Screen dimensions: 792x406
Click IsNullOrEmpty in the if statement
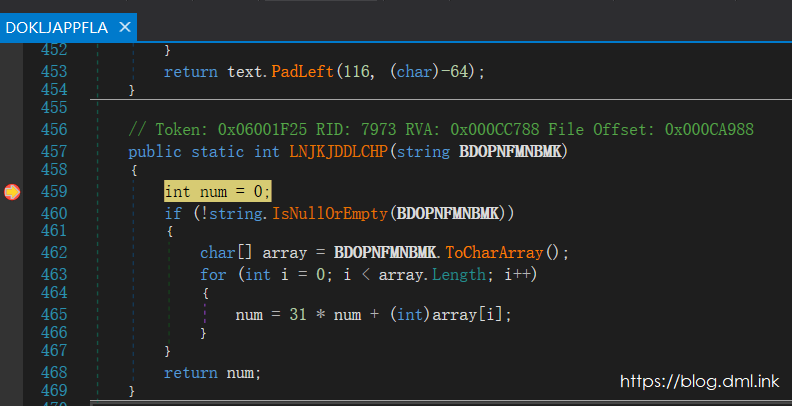333,212
